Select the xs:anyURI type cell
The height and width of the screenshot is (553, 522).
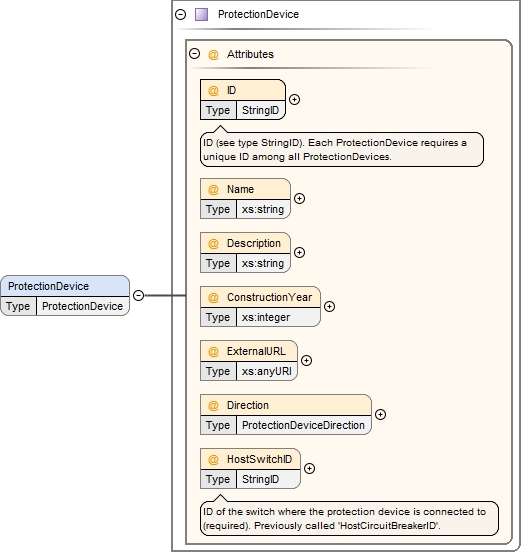pos(267,371)
